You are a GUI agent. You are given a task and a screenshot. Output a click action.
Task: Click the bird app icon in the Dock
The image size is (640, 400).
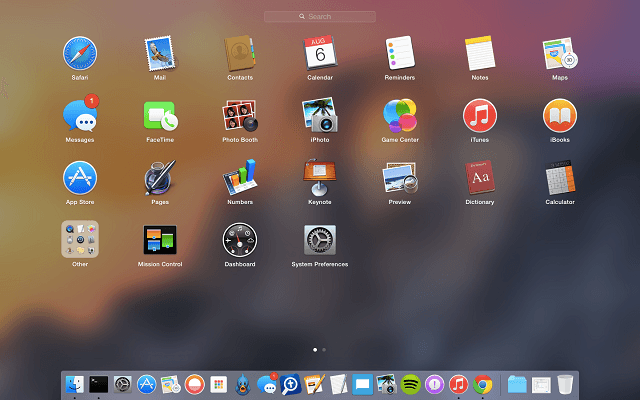tap(242, 384)
